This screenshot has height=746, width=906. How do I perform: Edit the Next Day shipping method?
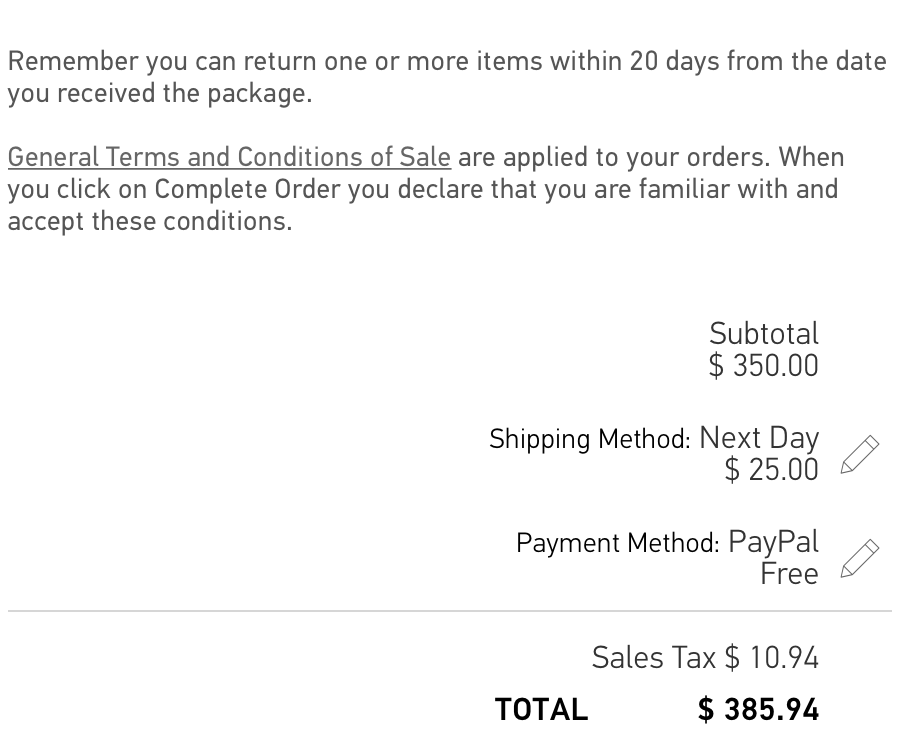860,454
